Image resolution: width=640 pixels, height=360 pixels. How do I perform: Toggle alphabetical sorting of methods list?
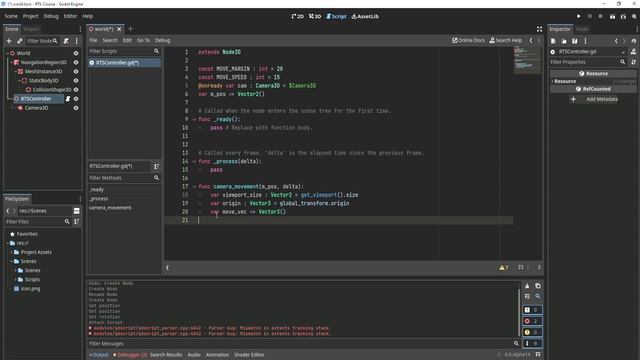tap(156, 167)
